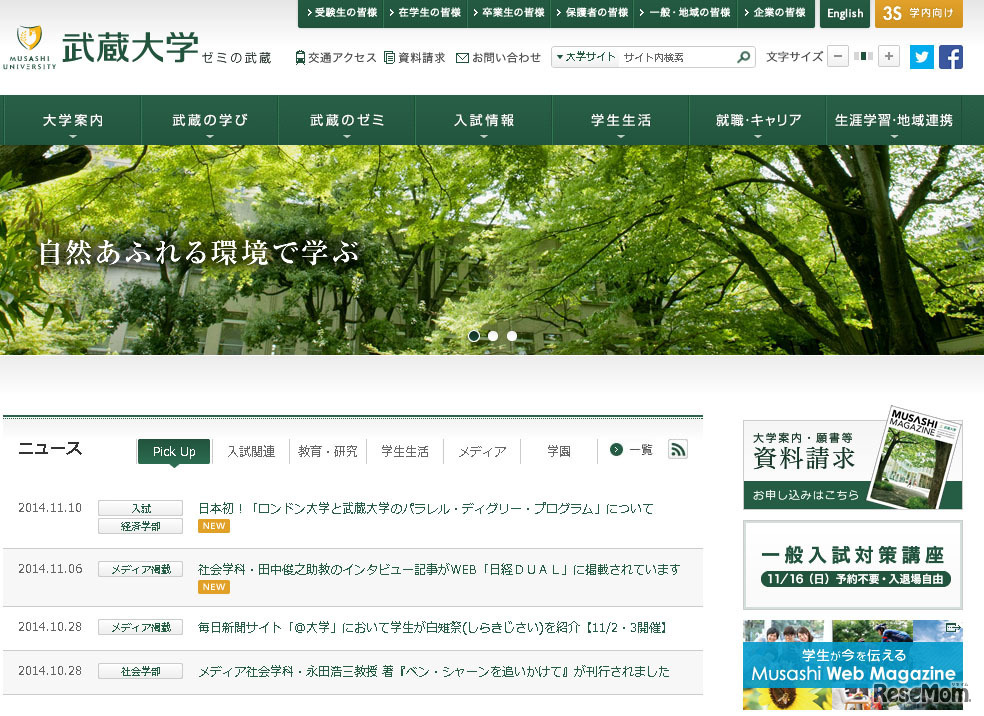Decrease text size with the minus button
This screenshot has height=716, width=984.
838,56
